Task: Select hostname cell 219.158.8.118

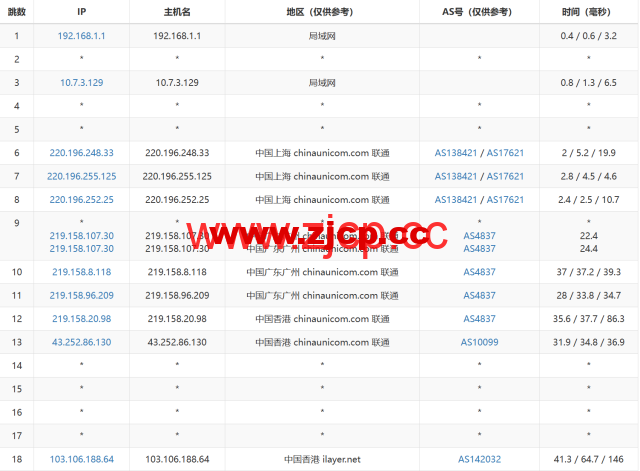Action: pyautogui.click(x=177, y=272)
